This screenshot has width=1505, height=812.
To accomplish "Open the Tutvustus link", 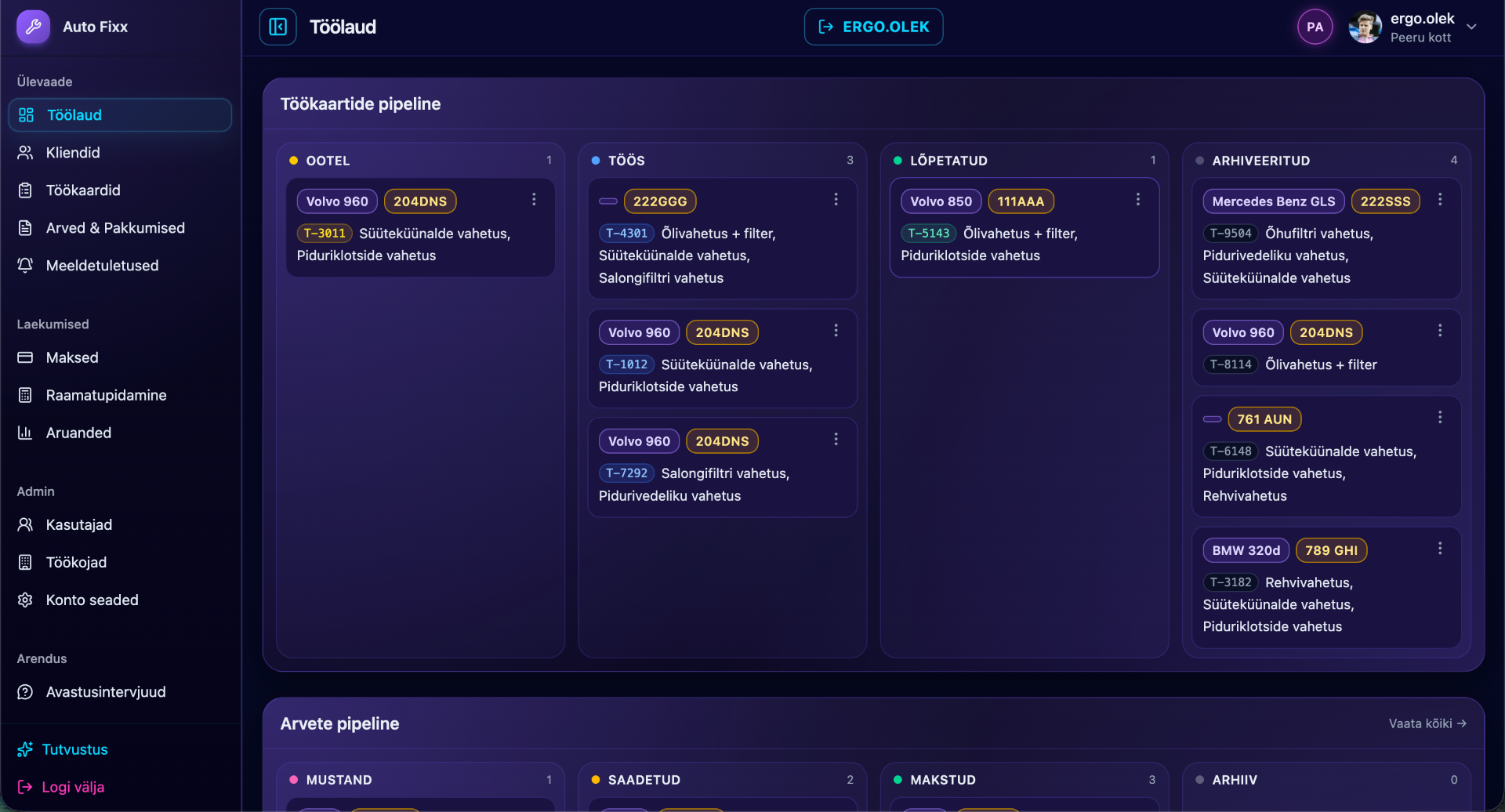I will (x=62, y=749).
